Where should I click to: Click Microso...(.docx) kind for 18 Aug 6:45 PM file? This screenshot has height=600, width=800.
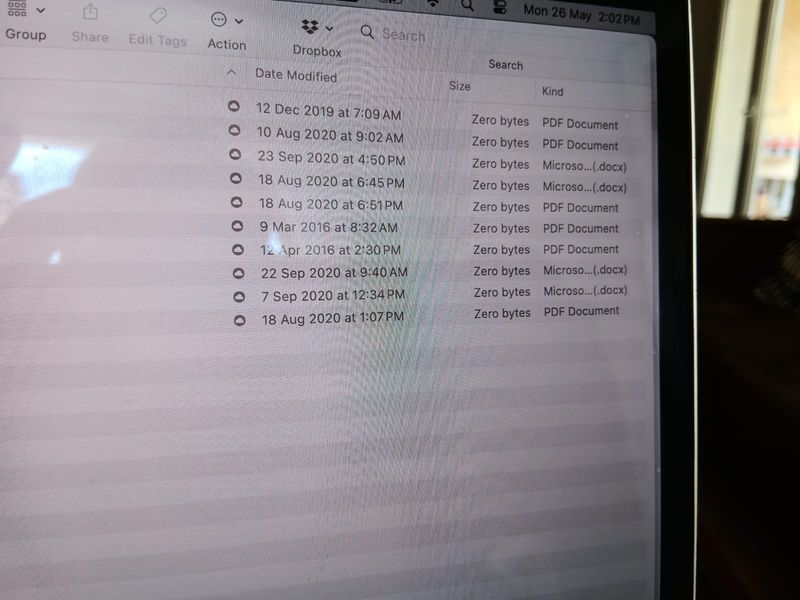click(585, 187)
